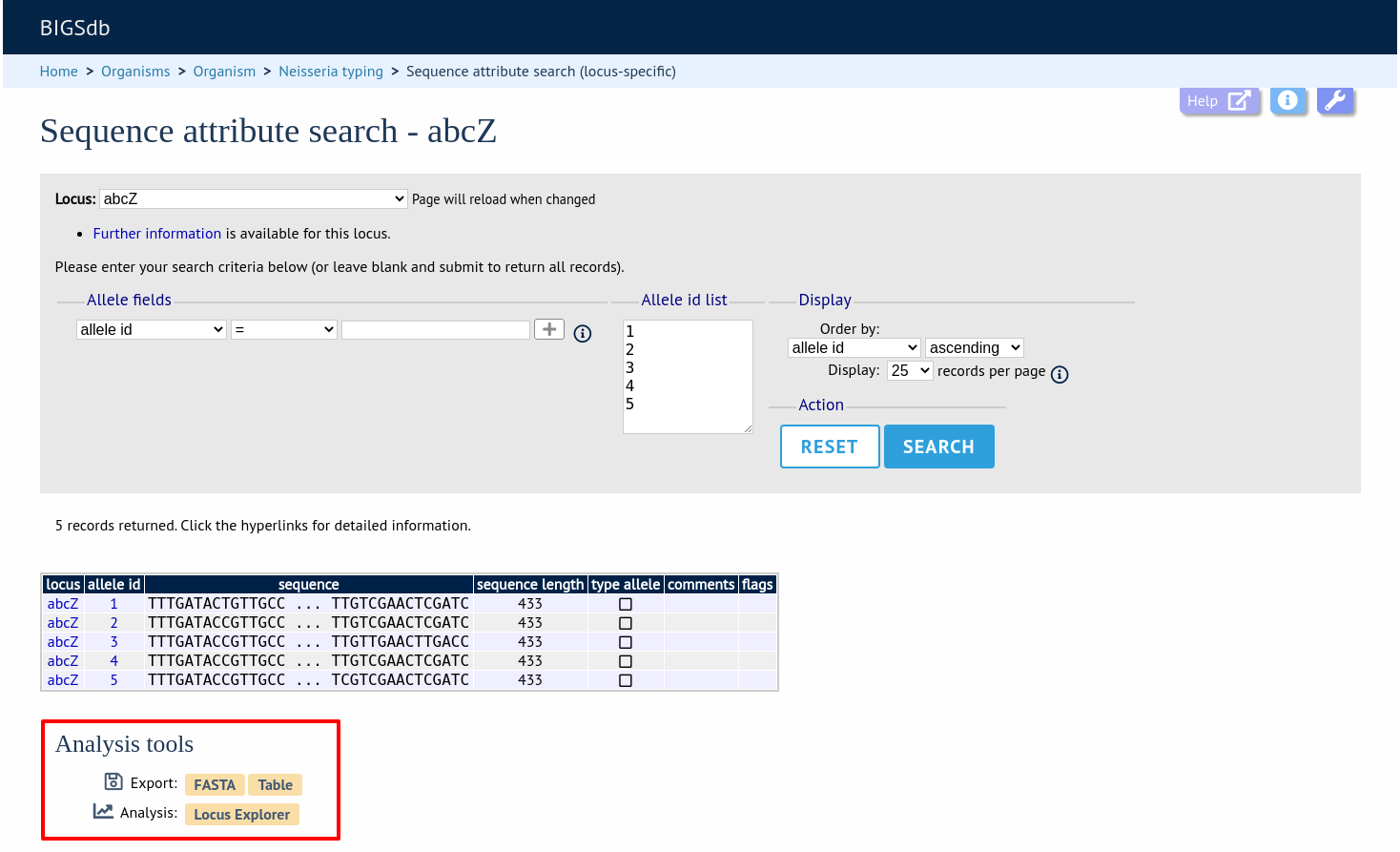This screenshot has height=852, width=1400.
Task: Open abcZ locus link in allele 4 row
Action: (x=63, y=661)
